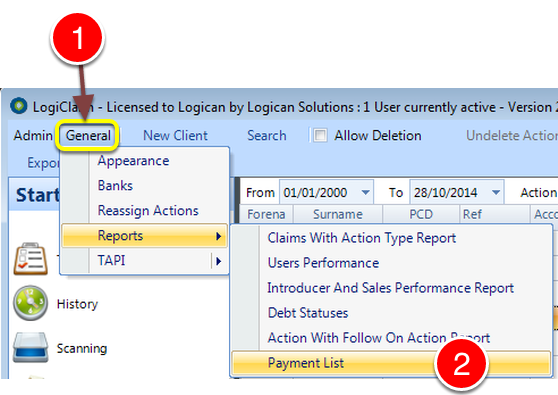558x395 pixels.
Task: Click Undelete Action toolbar button
Action: tap(512, 136)
